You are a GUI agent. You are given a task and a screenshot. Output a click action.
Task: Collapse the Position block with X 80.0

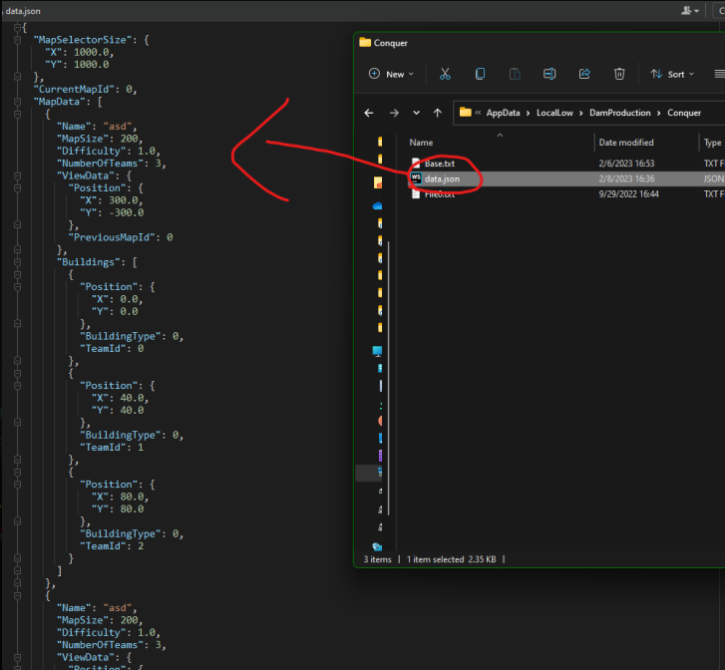point(18,485)
